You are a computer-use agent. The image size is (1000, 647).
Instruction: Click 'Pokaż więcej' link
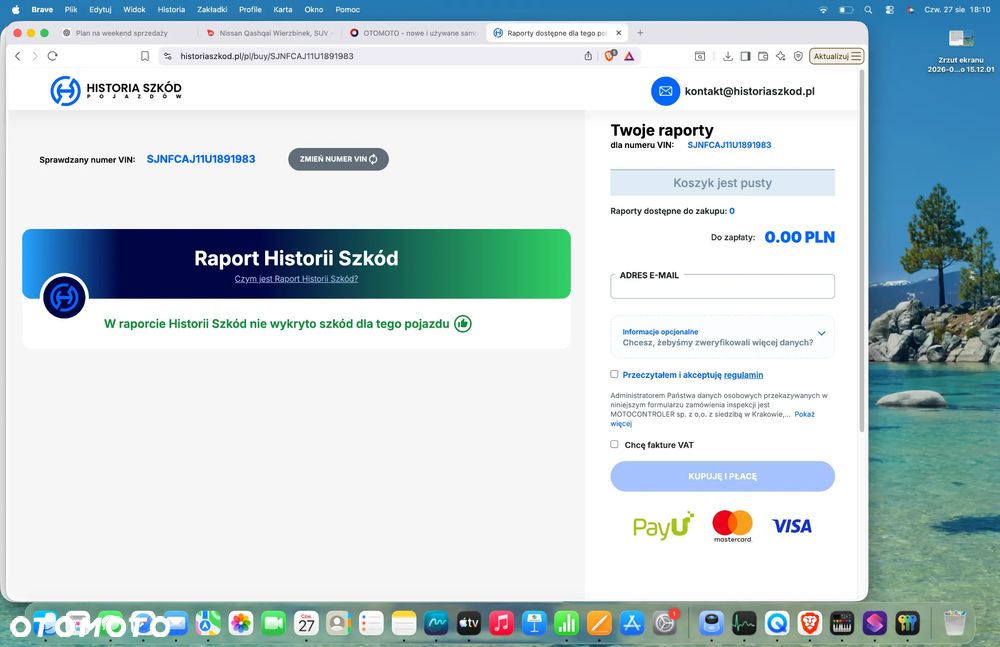point(804,414)
